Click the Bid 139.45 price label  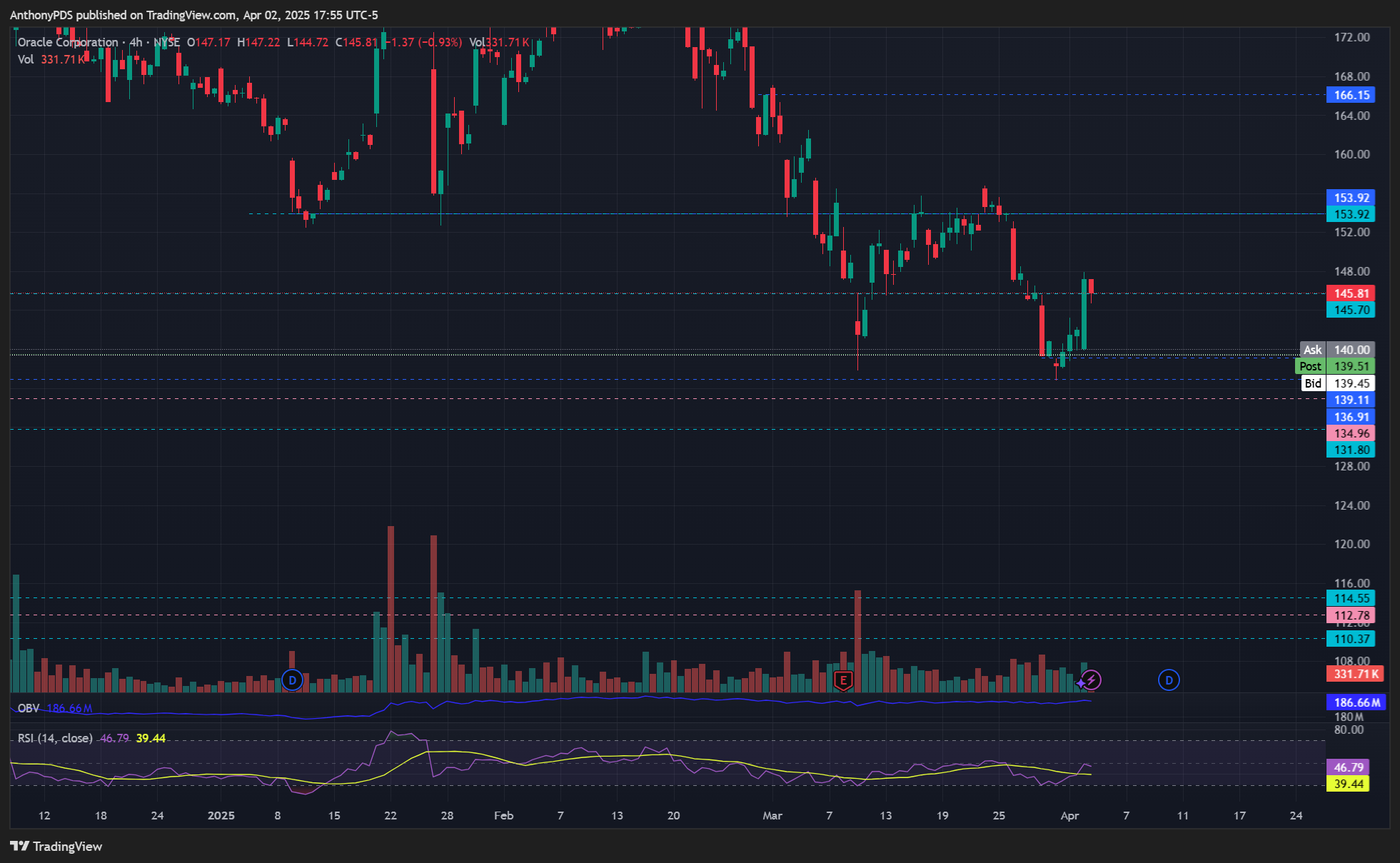[x=1338, y=383]
